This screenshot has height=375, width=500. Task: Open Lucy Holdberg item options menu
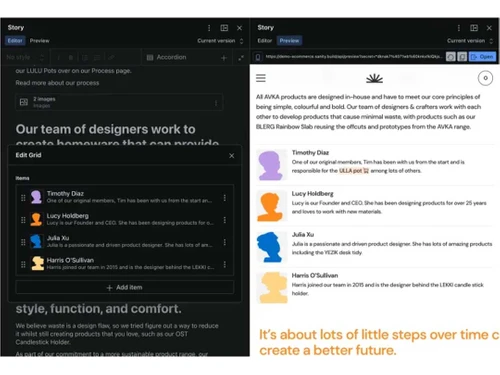[x=225, y=220]
